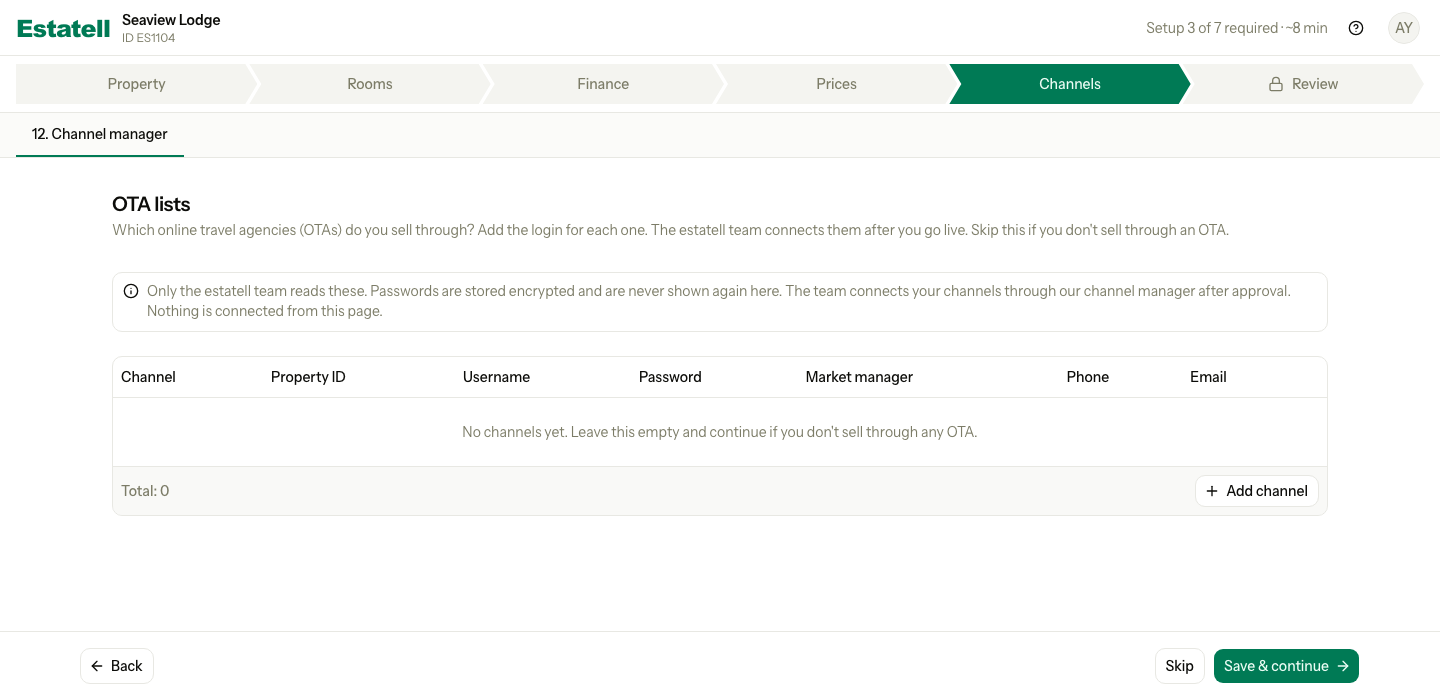Click the Password column header
1440x700 pixels.
pos(670,377)
